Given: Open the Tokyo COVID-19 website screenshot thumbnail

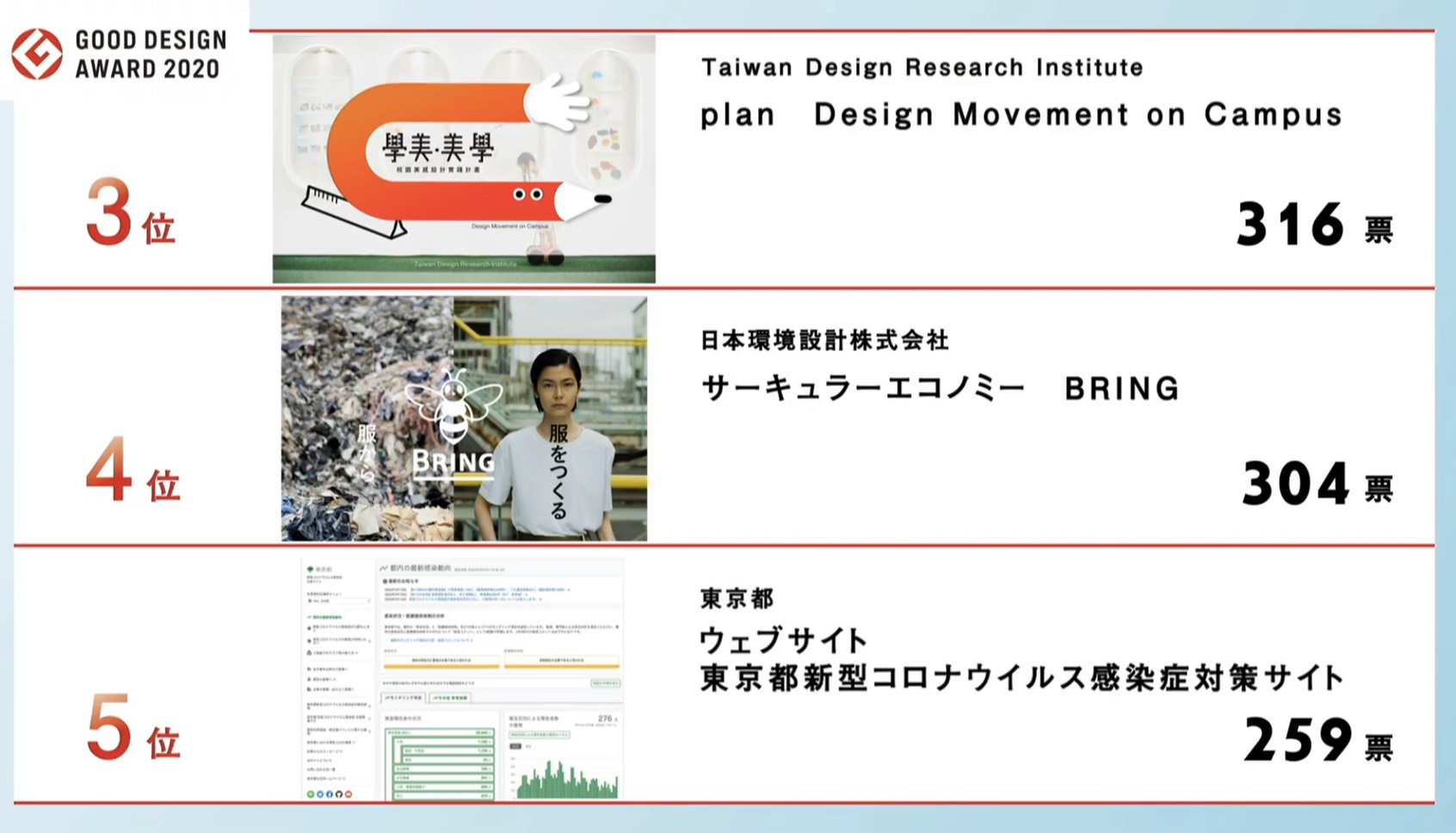Looking at the screenshot, I should click(462, 679).
